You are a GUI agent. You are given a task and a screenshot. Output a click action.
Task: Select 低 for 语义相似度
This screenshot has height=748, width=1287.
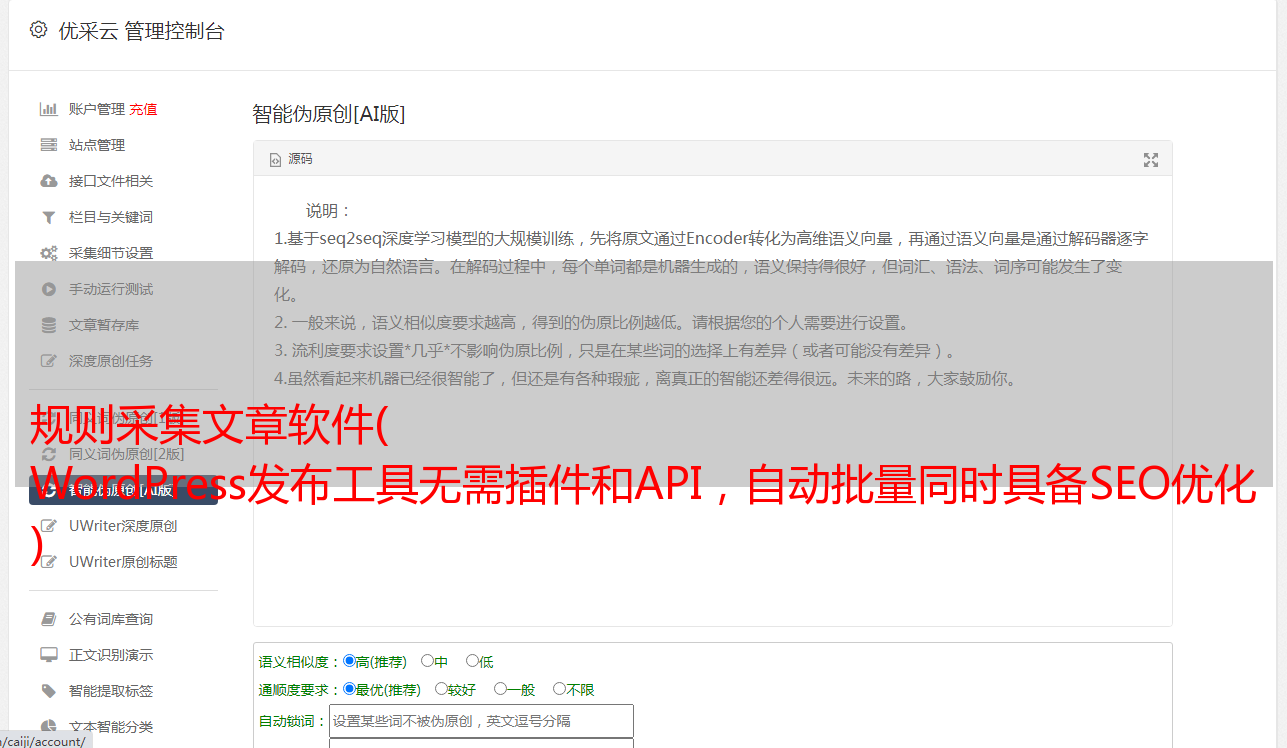point(473,661)
